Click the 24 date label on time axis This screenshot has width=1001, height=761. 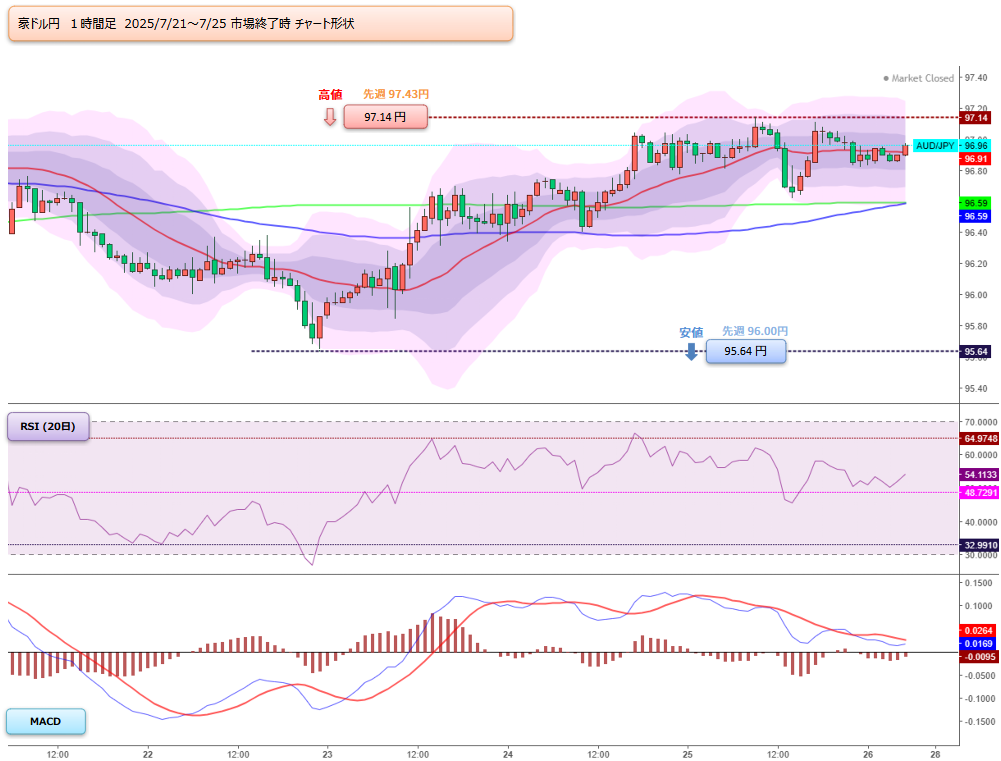coord(508,754)
